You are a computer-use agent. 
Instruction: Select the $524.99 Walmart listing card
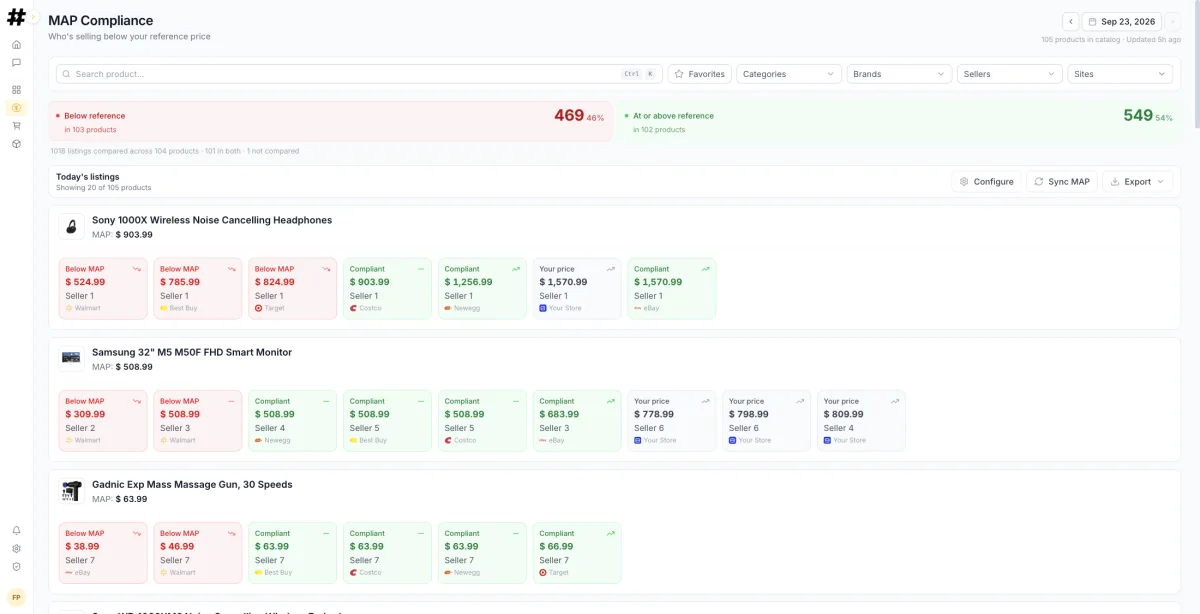(103, 289)
